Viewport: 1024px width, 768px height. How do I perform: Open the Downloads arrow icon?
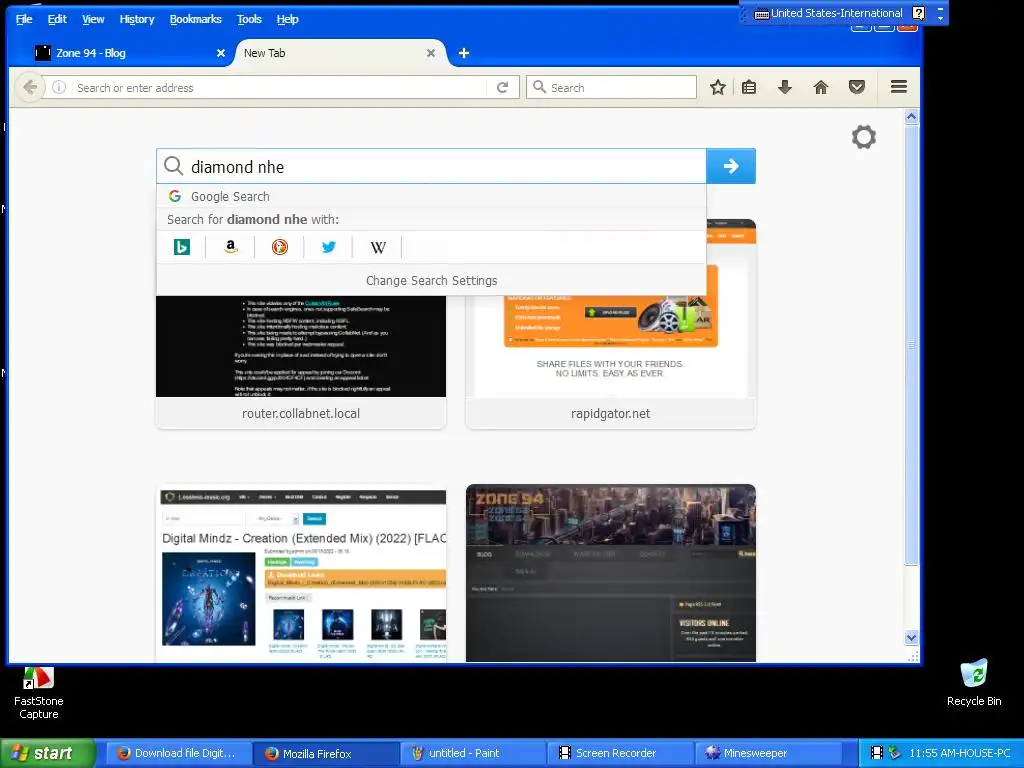point(785,87)
